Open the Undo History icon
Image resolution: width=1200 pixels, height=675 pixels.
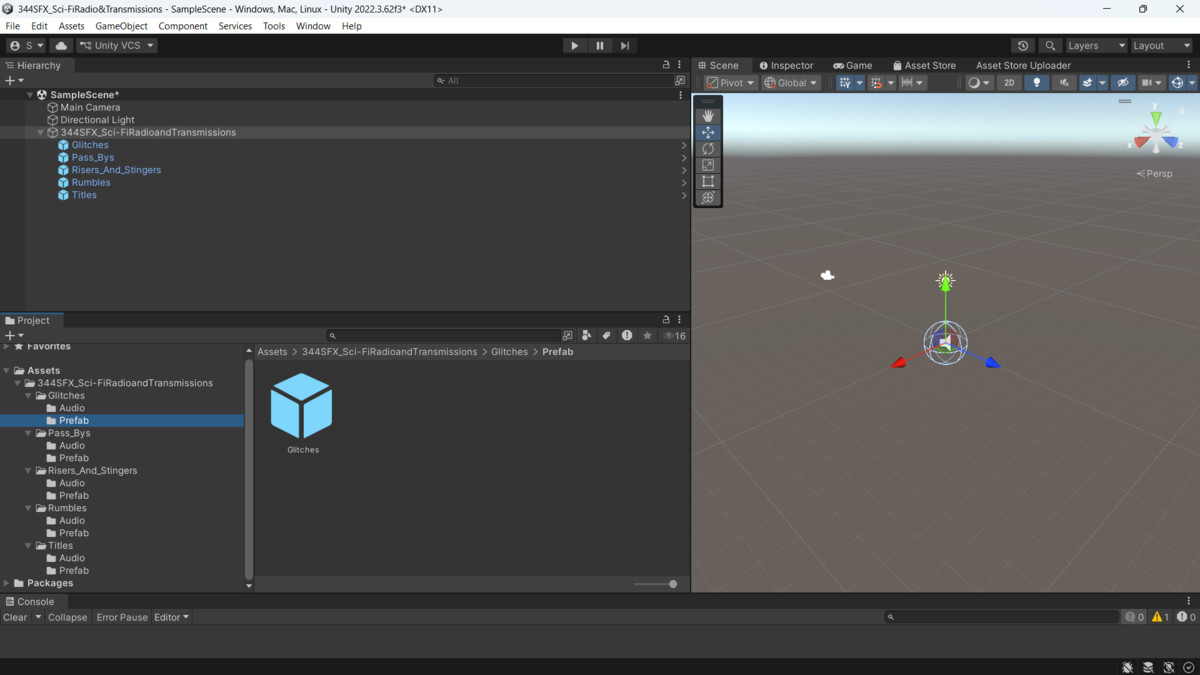[1022, 45]
